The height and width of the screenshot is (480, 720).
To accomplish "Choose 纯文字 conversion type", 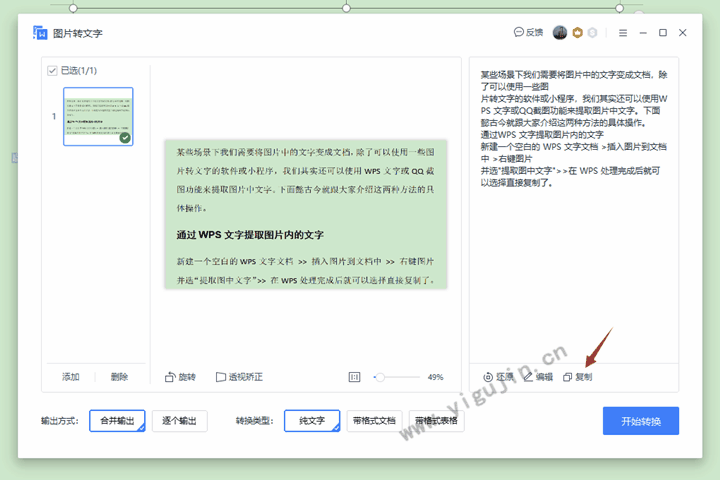I will (312, 421).
